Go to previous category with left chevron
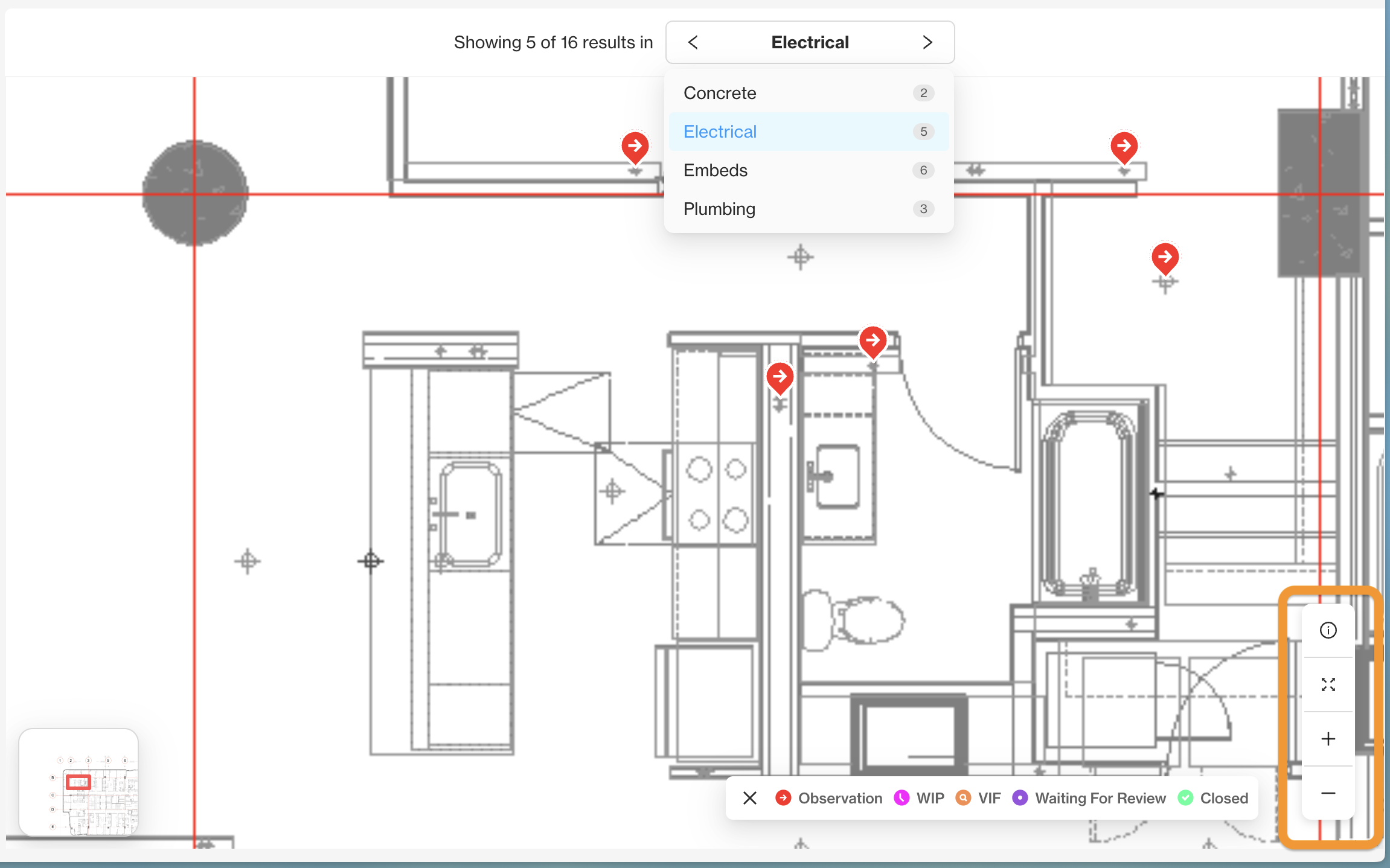This screenshot has height=868, width=1390. tap(693, 42)
